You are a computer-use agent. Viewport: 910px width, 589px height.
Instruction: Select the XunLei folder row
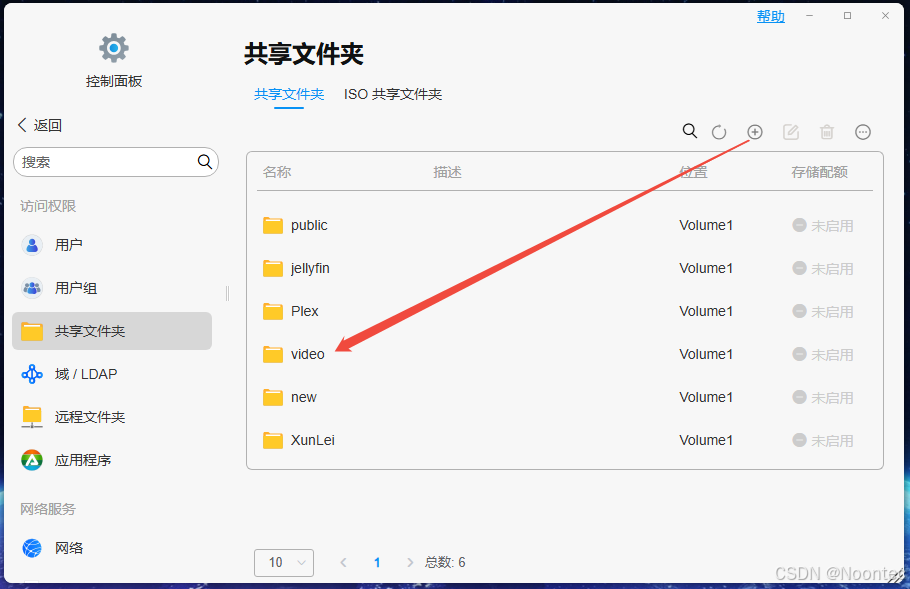tap(565, 440)
